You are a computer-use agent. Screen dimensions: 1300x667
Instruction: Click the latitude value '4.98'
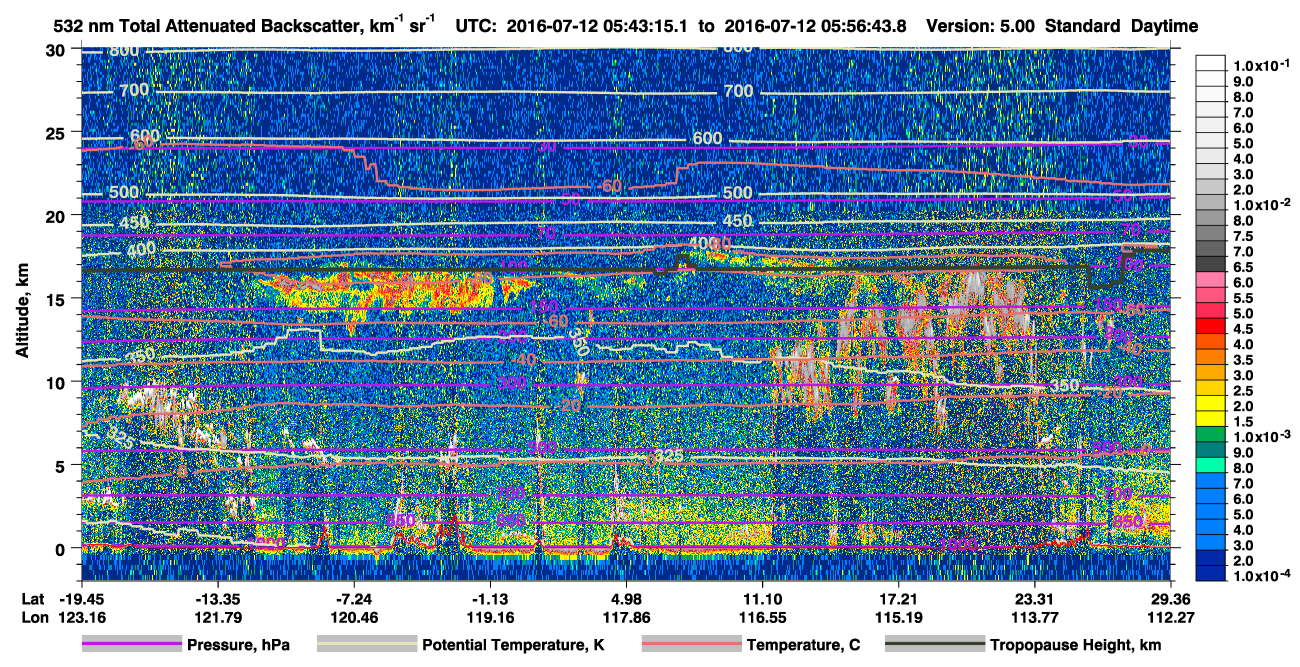(x=626, y=599)
